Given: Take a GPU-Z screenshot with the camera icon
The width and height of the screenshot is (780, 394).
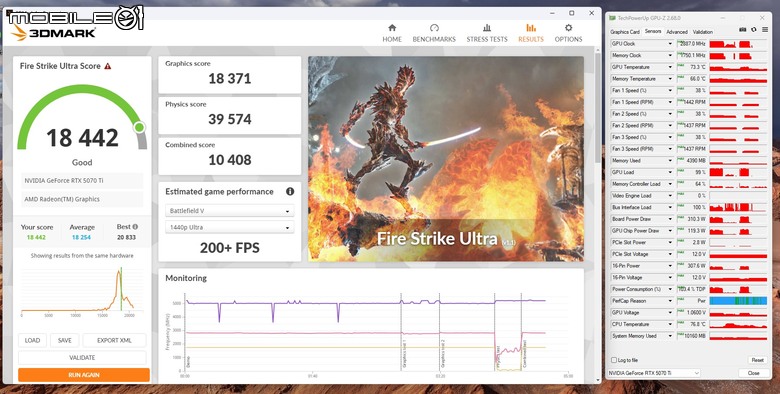Looking at the screenshot, I should pyautogui.click(x=742, y=31).
